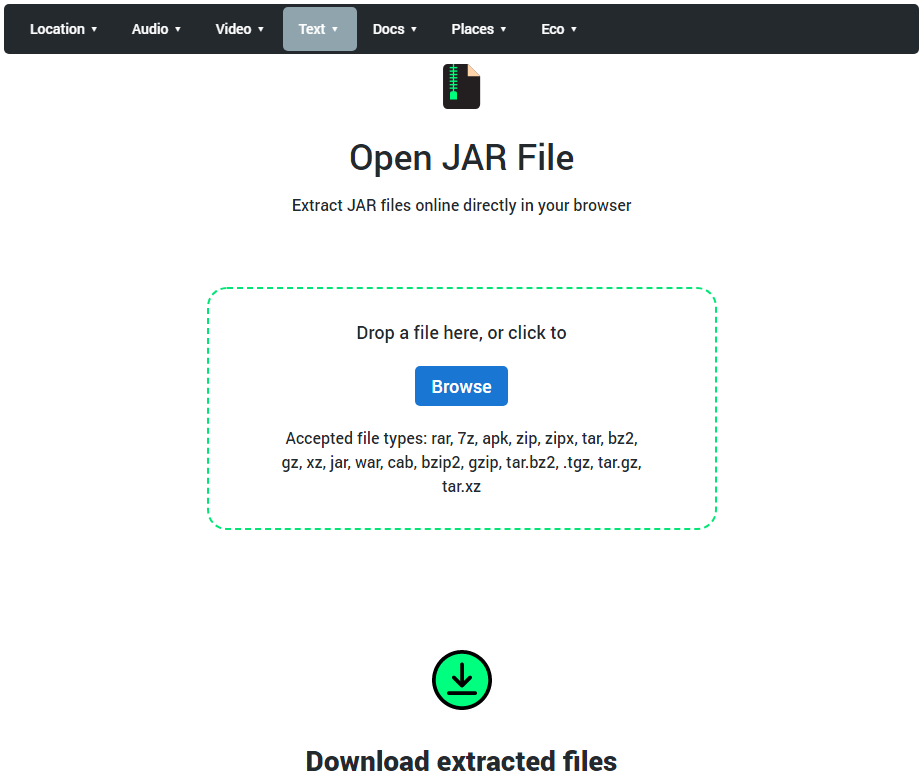Click the folded corner of the file icon
The width and height of the screenshot is (924, 779).
pyautogui.click(x=473, y=70)
